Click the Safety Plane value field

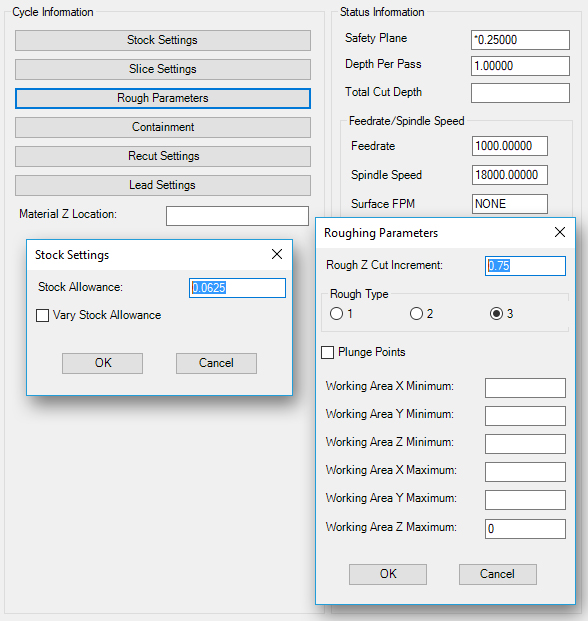click(520, 40)
